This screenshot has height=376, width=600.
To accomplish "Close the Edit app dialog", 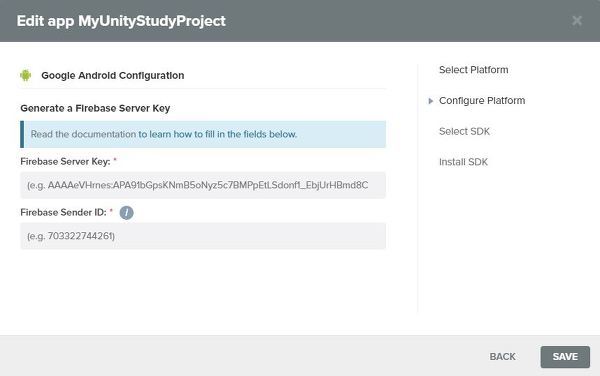I will click(x=577, y=20).
